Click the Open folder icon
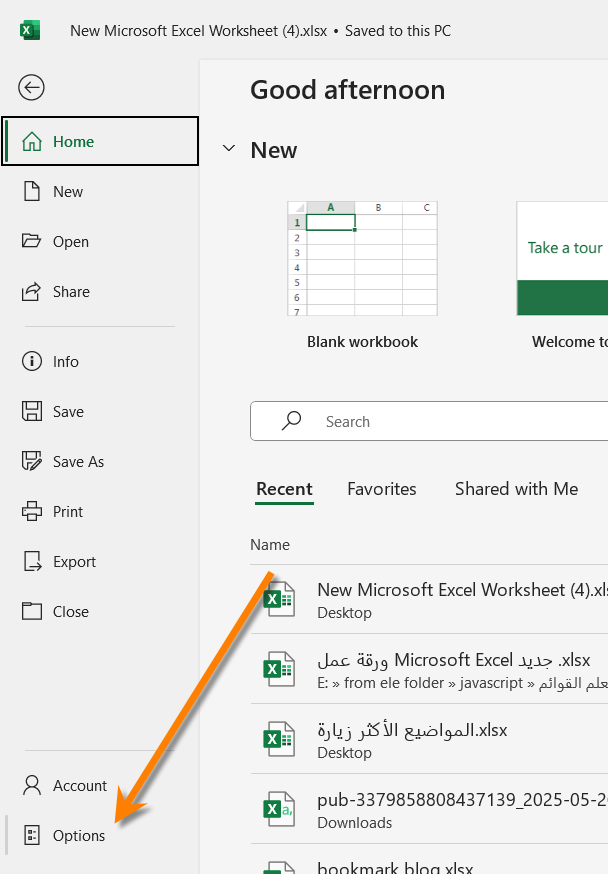Viewport: 608px width, 874px height. coord(31,241)
